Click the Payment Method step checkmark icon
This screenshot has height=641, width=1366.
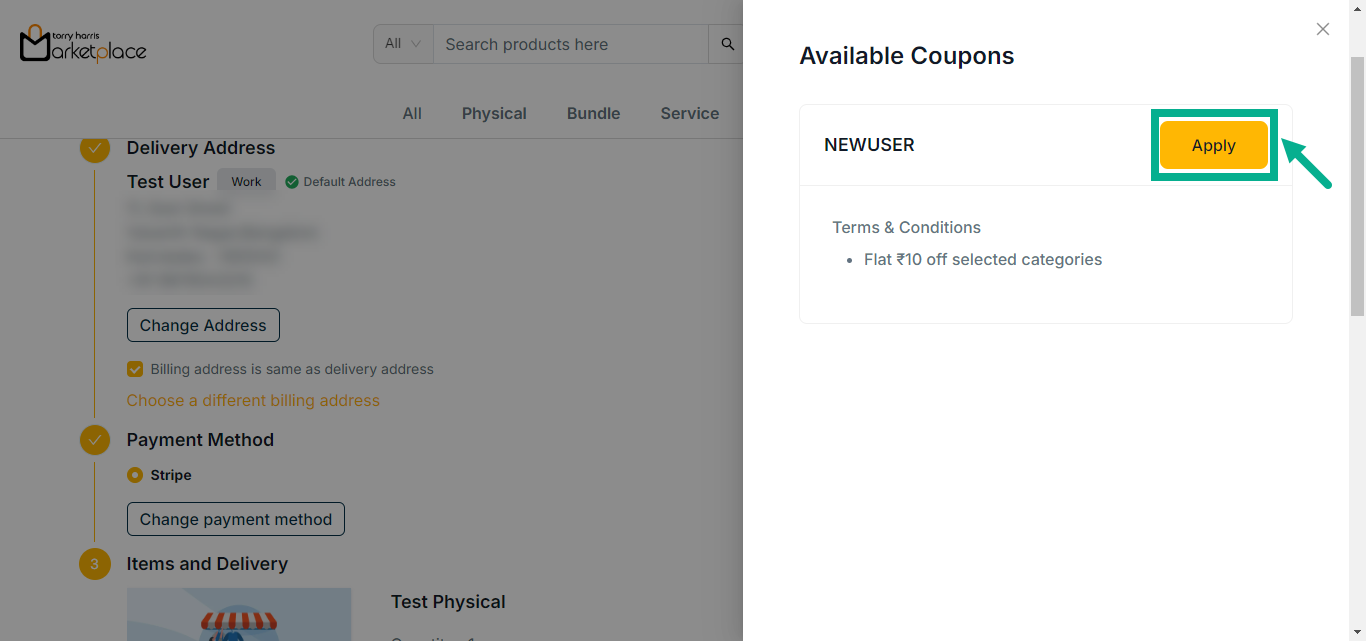click(x=95, y=440)
